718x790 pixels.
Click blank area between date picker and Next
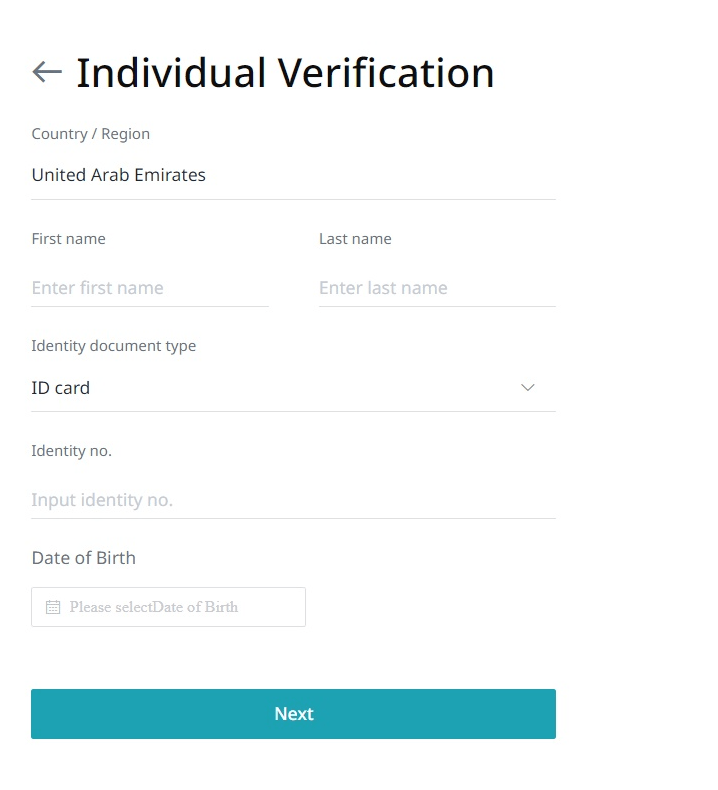293,658
